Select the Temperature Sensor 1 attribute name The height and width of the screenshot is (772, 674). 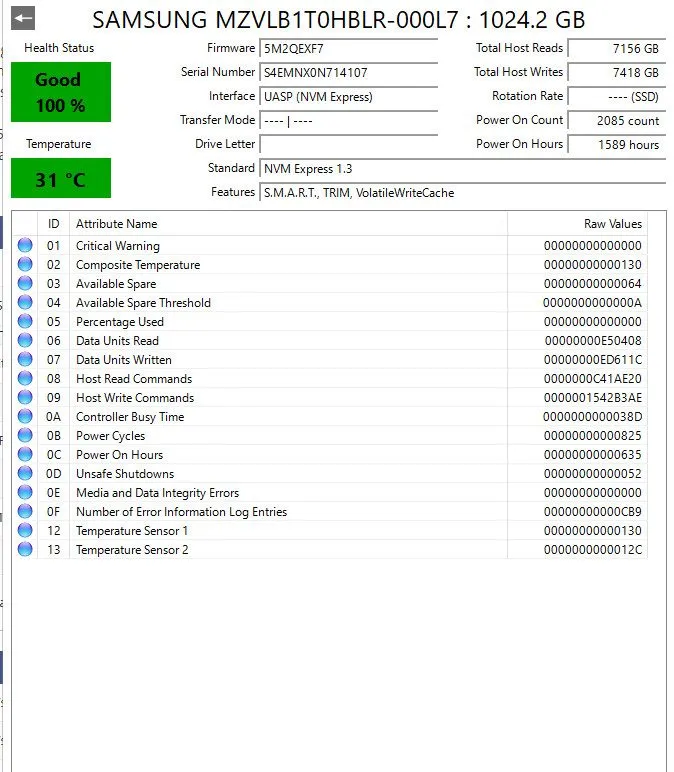pos(132,531)
